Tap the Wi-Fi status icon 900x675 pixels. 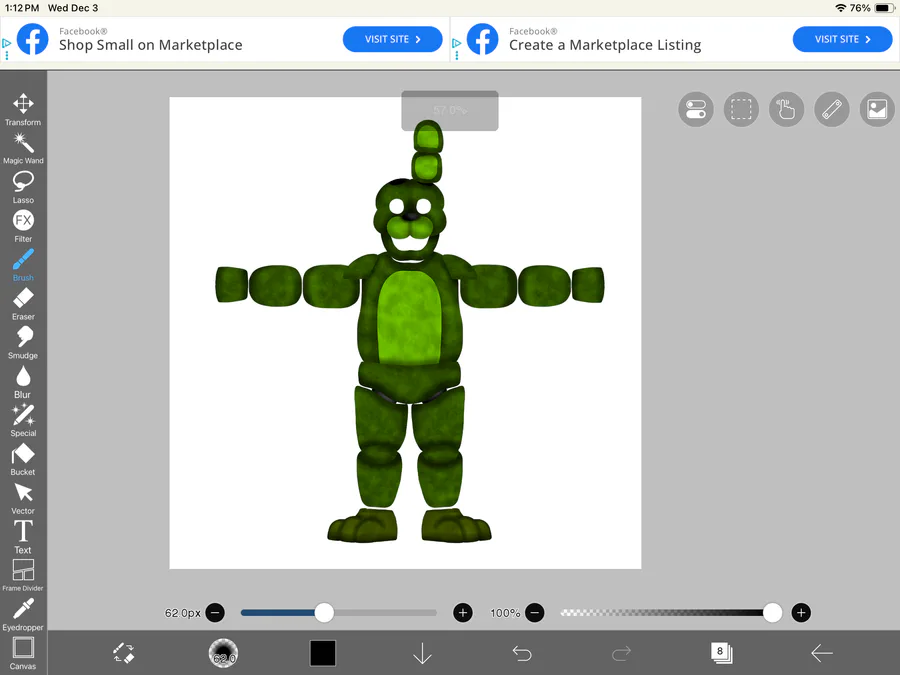[841, 8]
